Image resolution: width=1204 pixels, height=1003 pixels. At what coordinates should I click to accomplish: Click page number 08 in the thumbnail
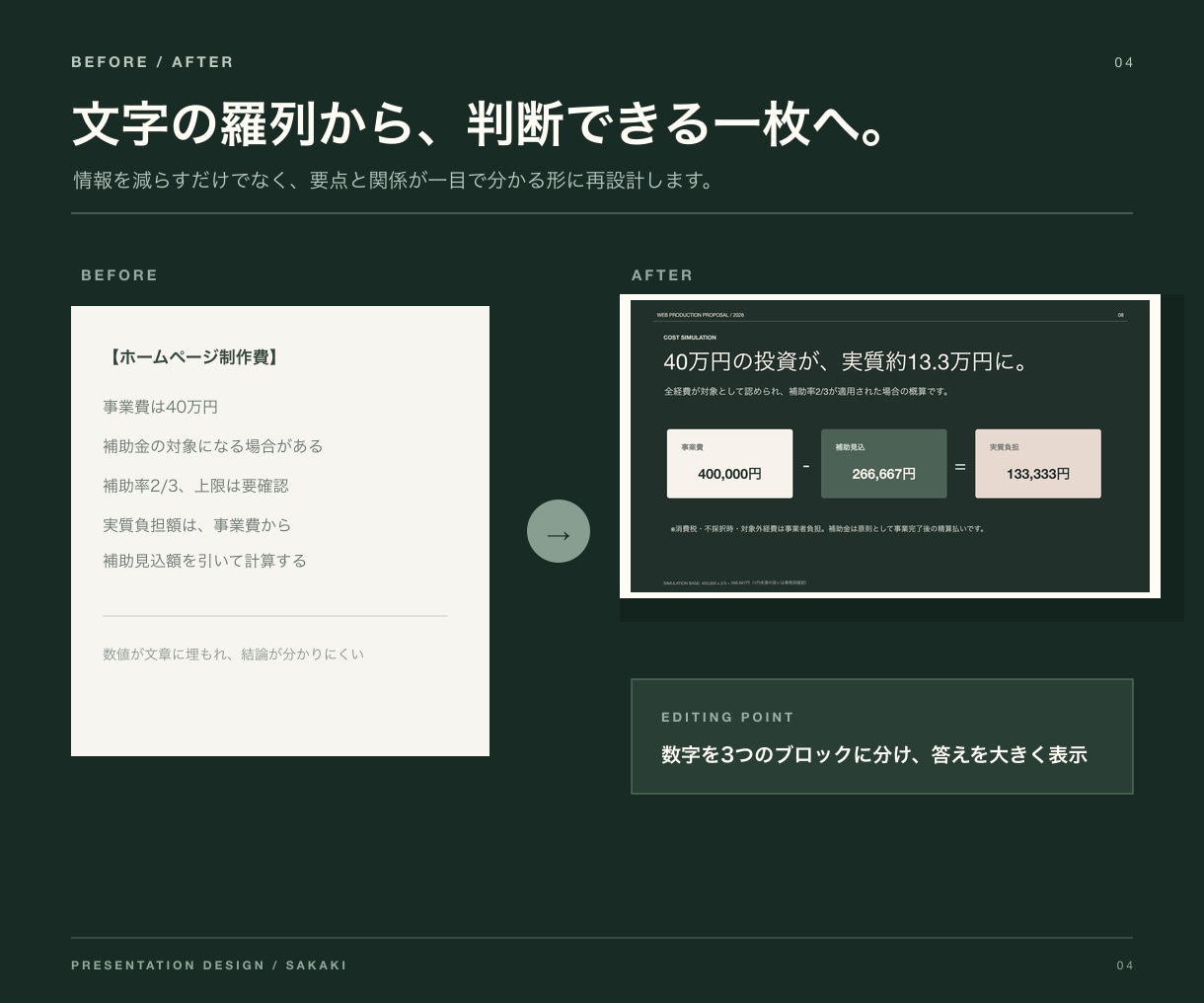pyautogui.click(x=1120, y=315)
